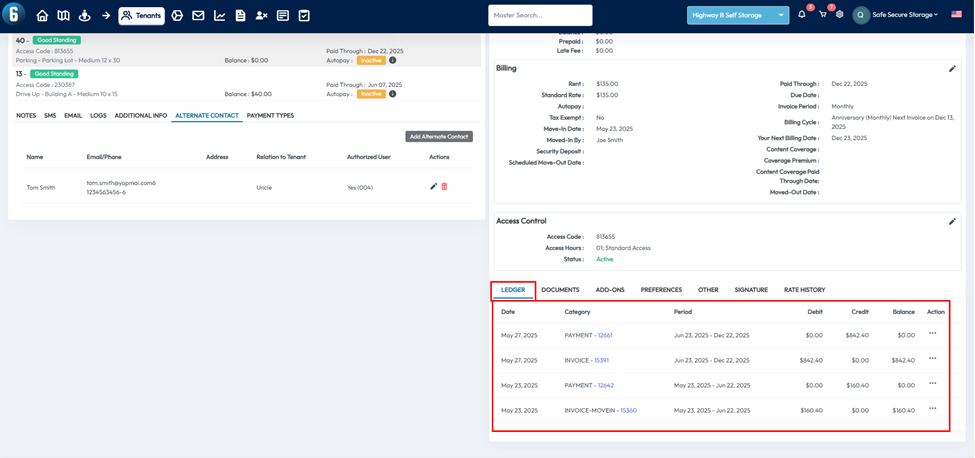The width and height of the screenshot is (975, 458).
Task: Click the Billing section edit pencil
Action: [x=952, y=69]
